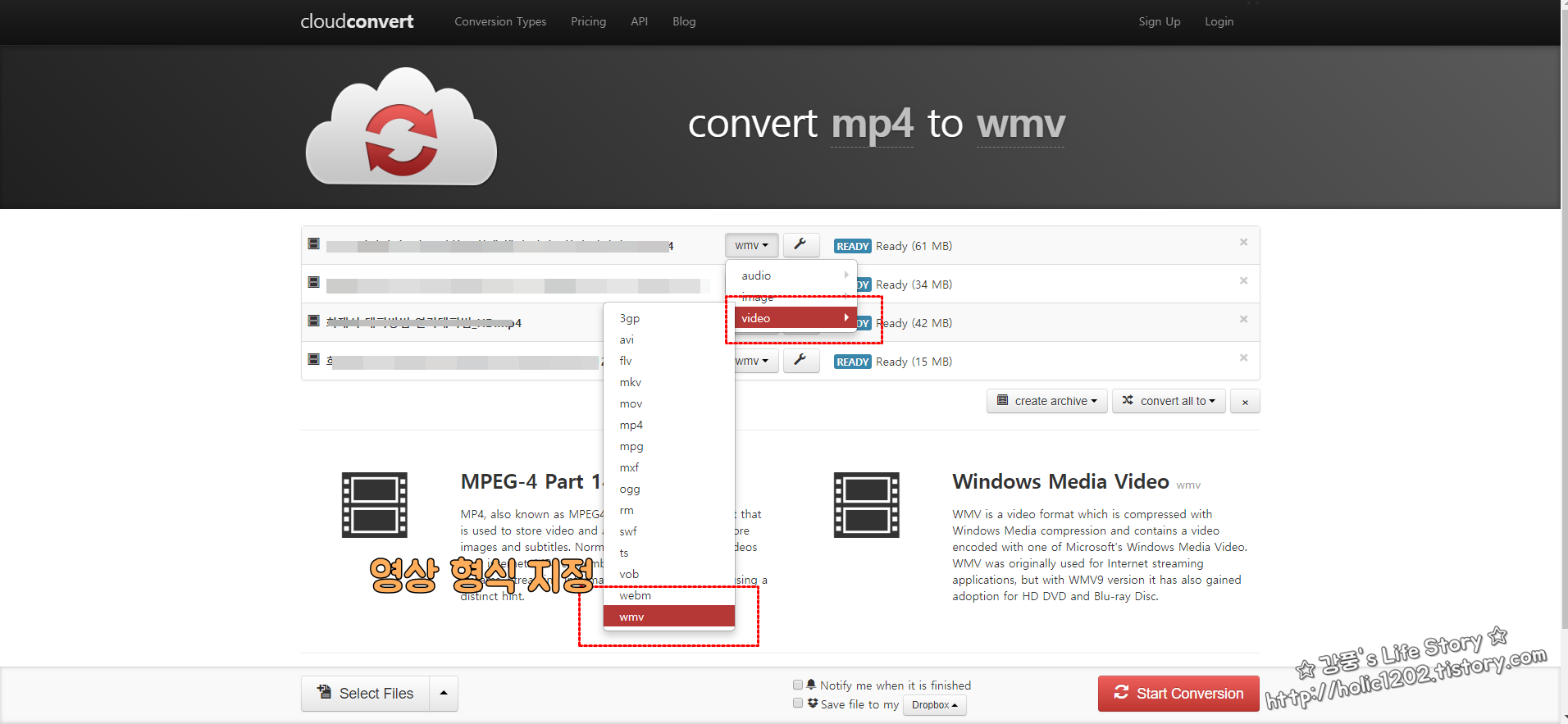This screenshot has width=1568, height=724.
Task: Click READY badge of 15 MB file
Action: [853, 362]
